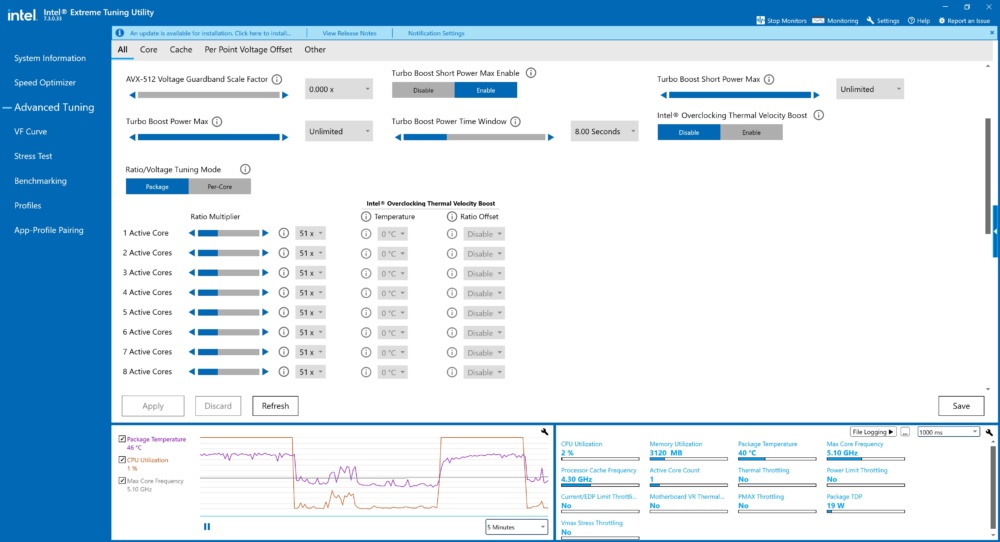Open AVX-512 scale factor 0.000 x dropdown
Image resolution: width=1000 pixels, height=542 pixels.
click(339, 89)
